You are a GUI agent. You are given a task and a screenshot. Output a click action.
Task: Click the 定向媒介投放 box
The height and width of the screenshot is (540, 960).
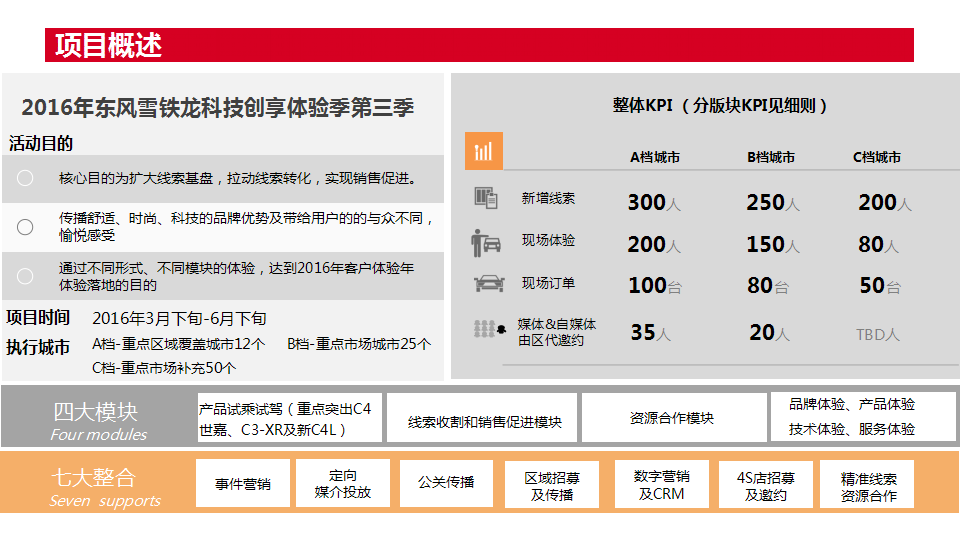(x=343, y=484)
